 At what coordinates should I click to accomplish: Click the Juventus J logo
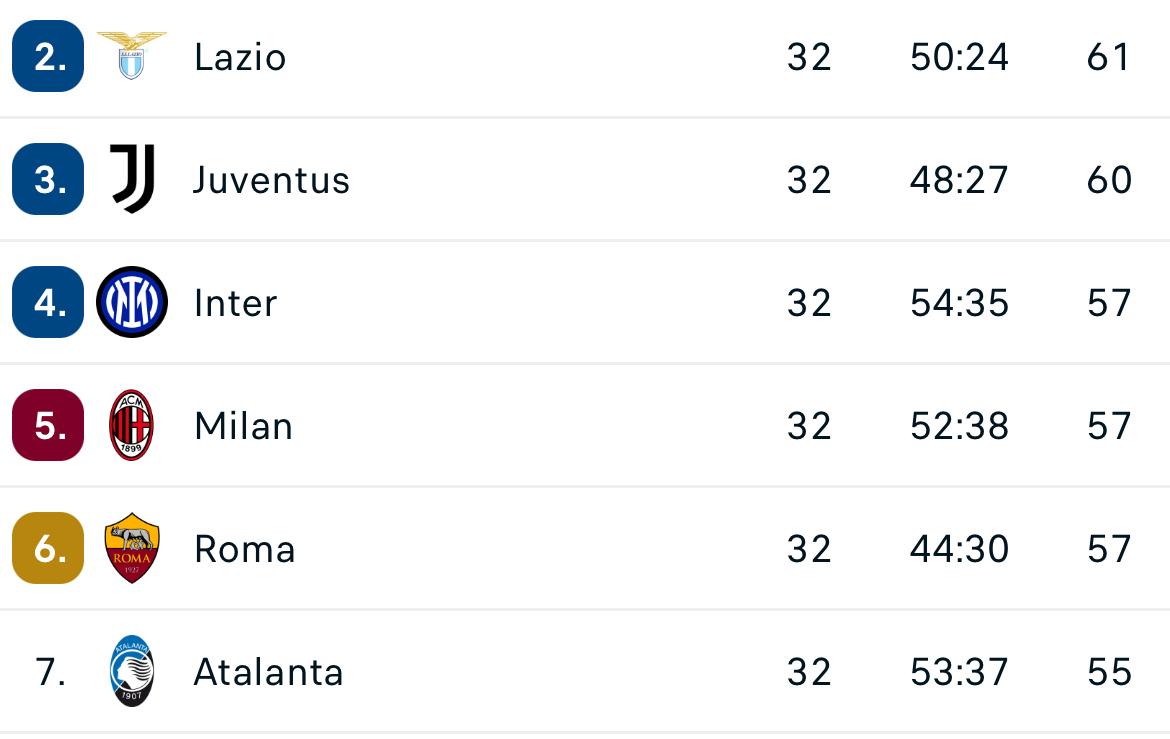coord(131,179)
